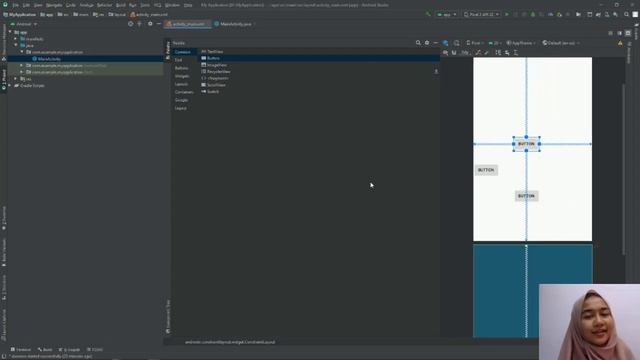Select the Common palette category
This screenshot has height=360, width=640.
(x=182, y=52)
